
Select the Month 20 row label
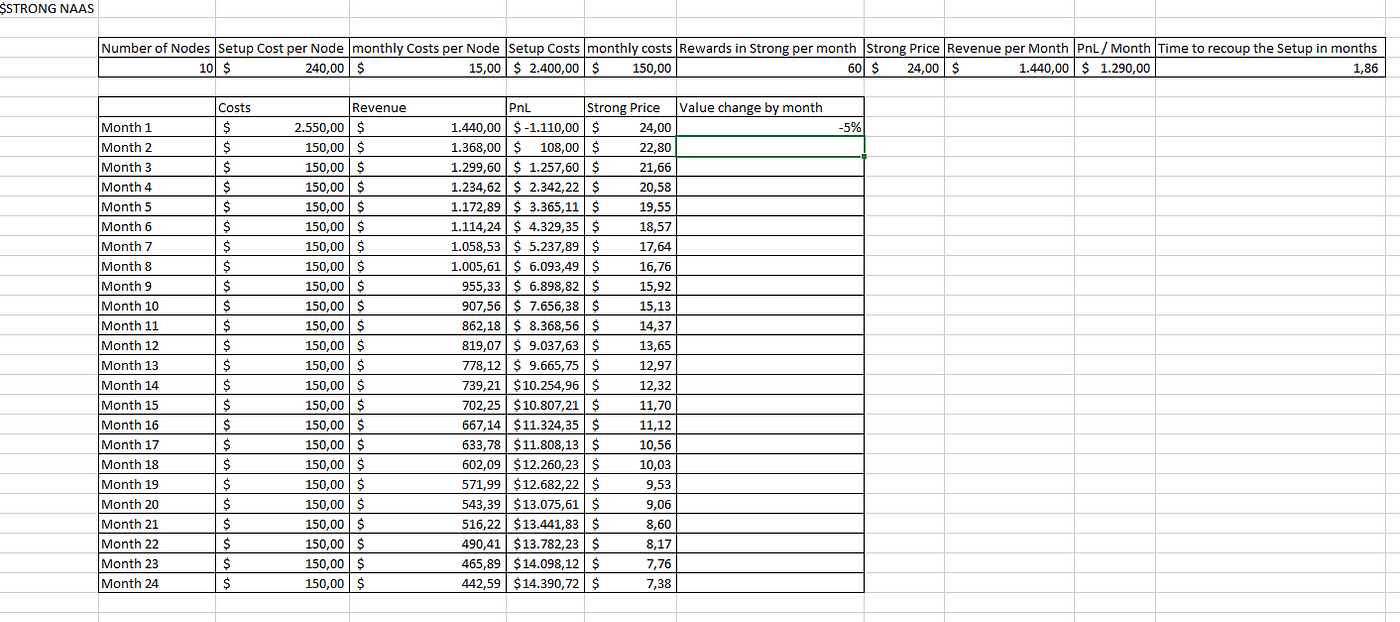coord(157,504)
